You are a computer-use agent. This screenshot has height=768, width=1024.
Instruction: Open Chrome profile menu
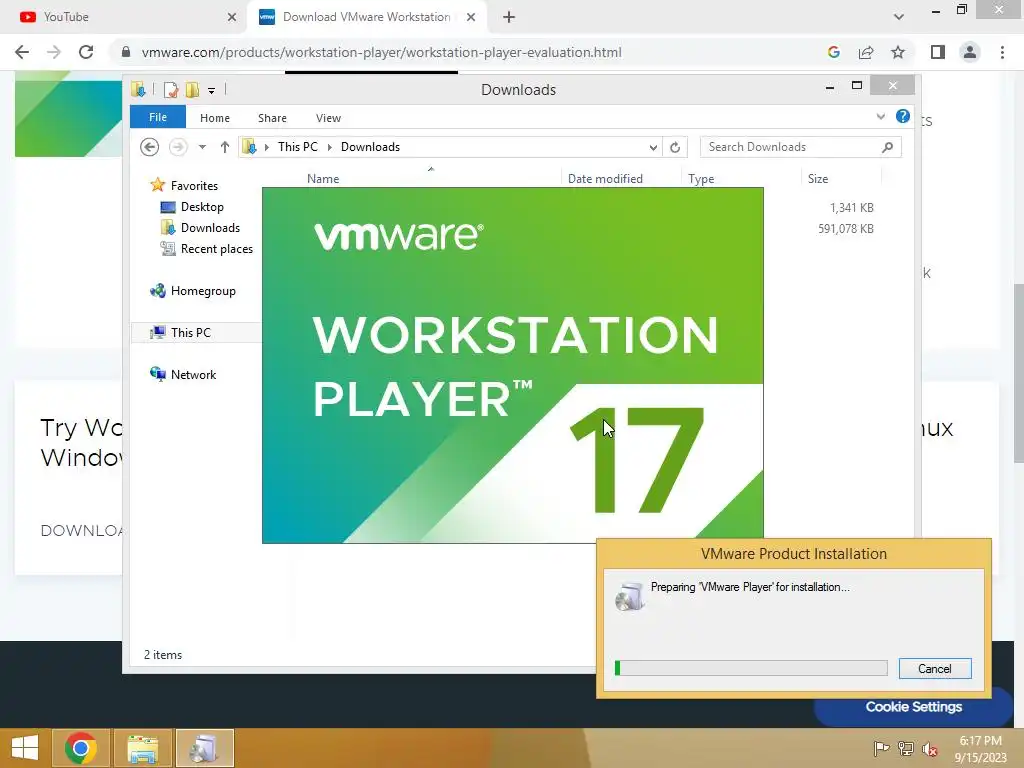tap(970, 52)
